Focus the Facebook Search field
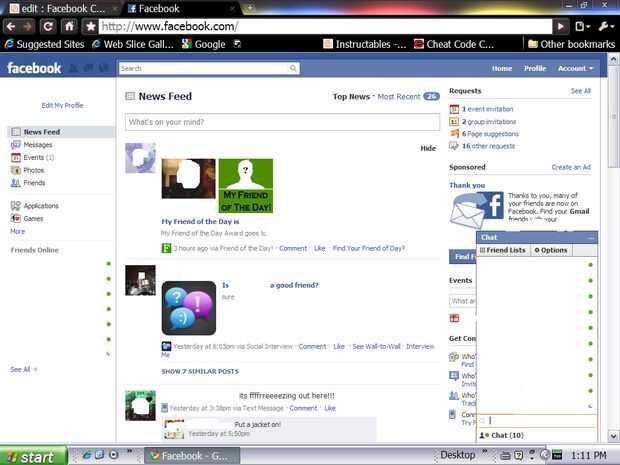Screen dimensions: 620x465 [209, 68]
